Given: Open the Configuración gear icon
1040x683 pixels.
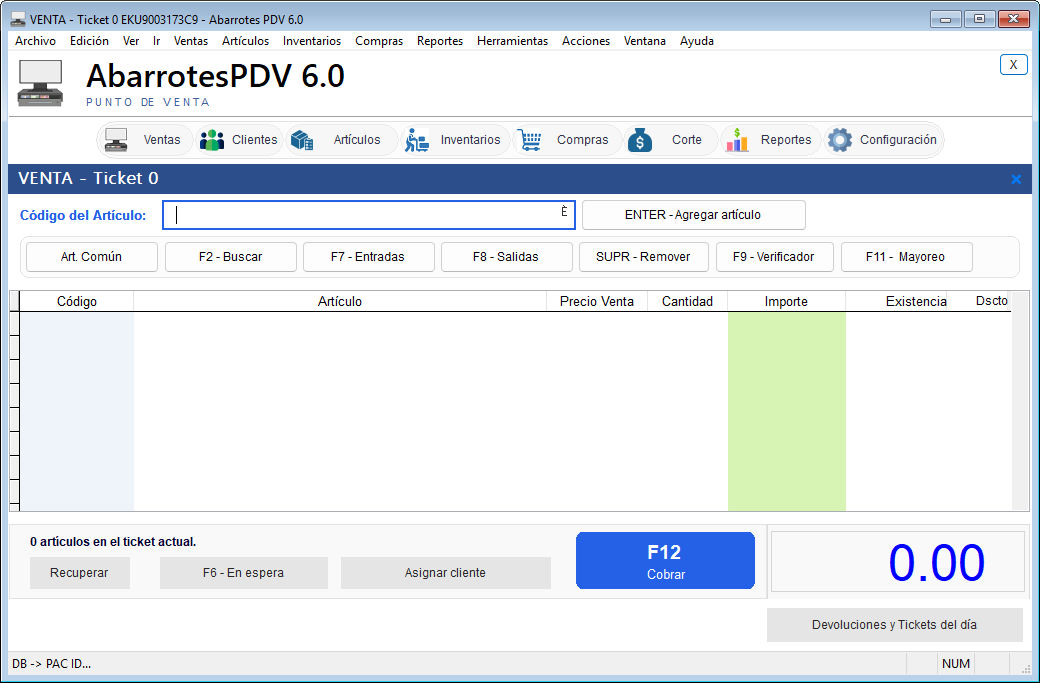Looking at the screenshot, I should [840, 140].
